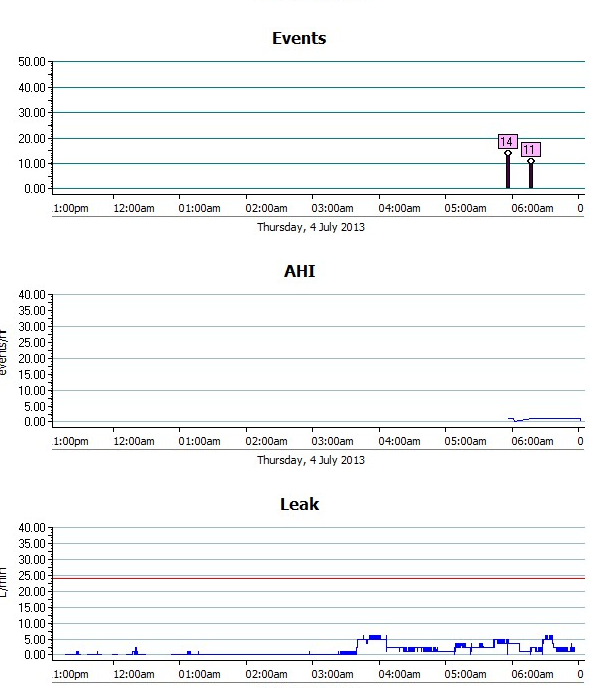
Task: Click the leak peak just before 04:00am
Action: (374, 637)
